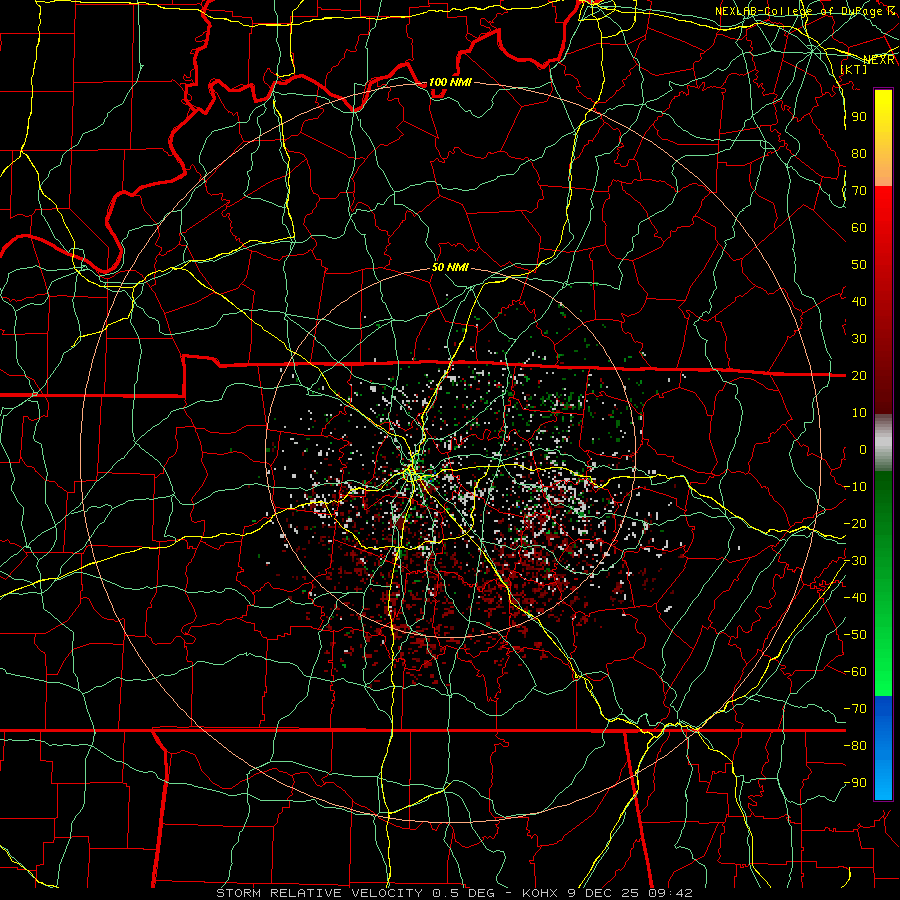Pick the bright green segment near the -60 label
900x900 pixels.
(883, 680)
